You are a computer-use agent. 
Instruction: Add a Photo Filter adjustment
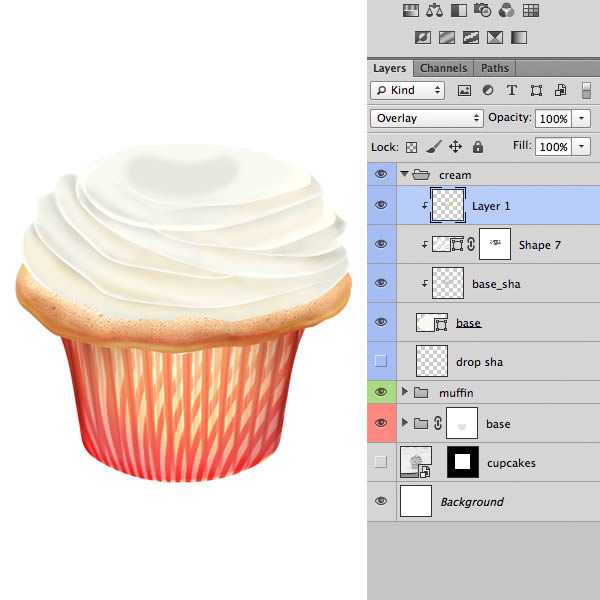(x=483, y=11)
